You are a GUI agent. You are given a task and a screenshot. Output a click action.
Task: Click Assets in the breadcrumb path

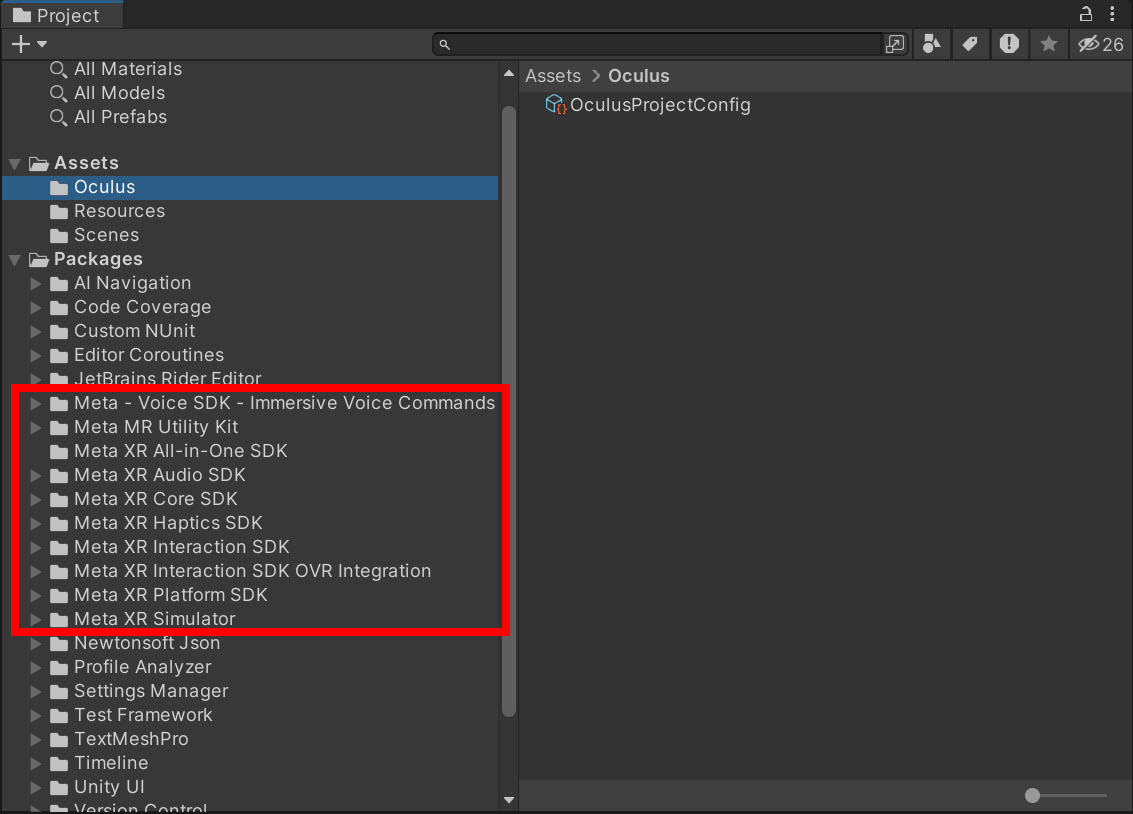click(553, 76)
